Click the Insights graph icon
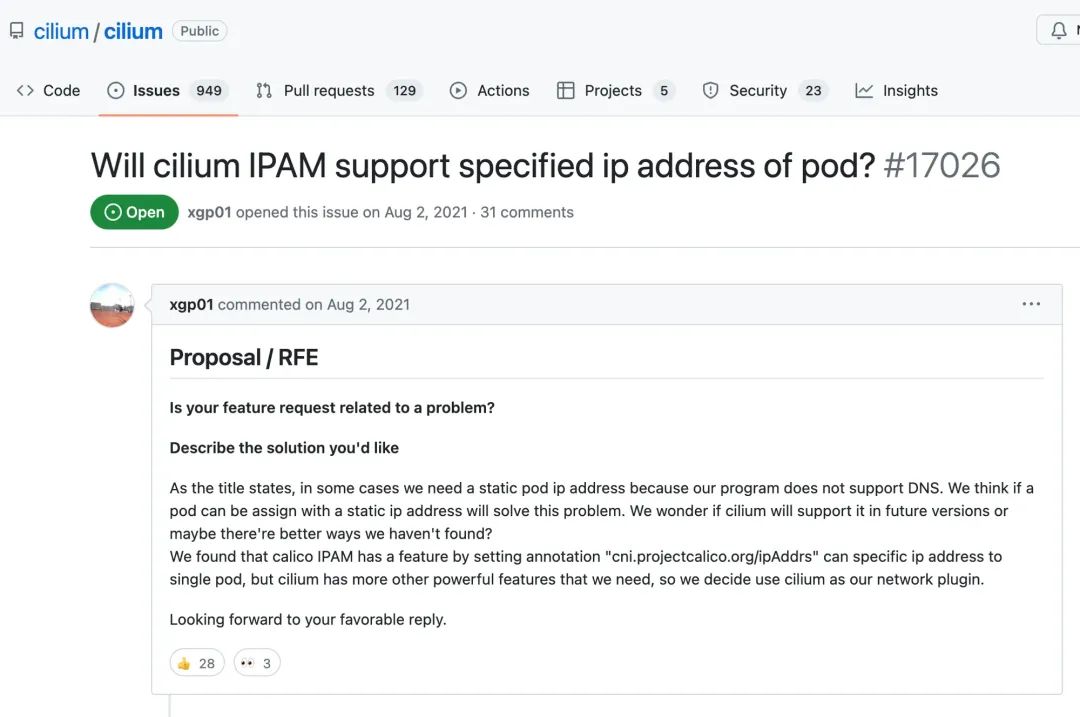The image size is (1080, 717). point(864,90)
